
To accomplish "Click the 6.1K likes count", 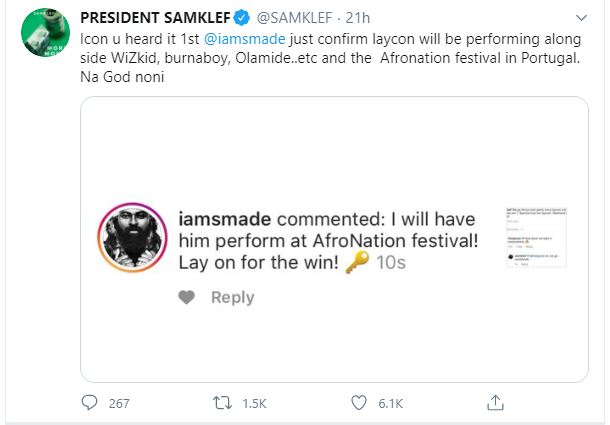I will pyautogui.click(x=391, y=403).
